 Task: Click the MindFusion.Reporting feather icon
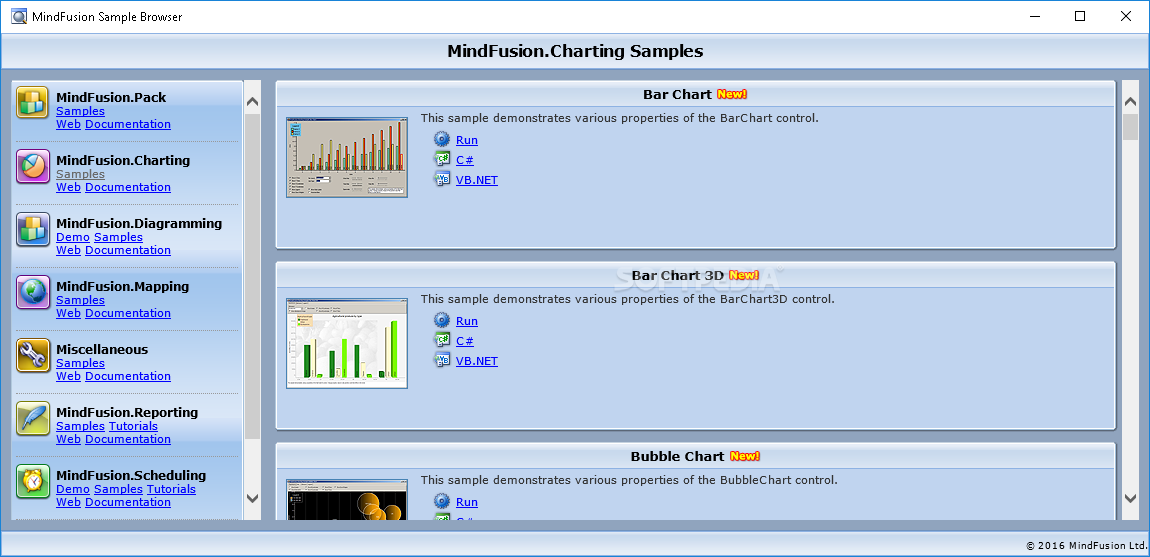click(33, 418)
